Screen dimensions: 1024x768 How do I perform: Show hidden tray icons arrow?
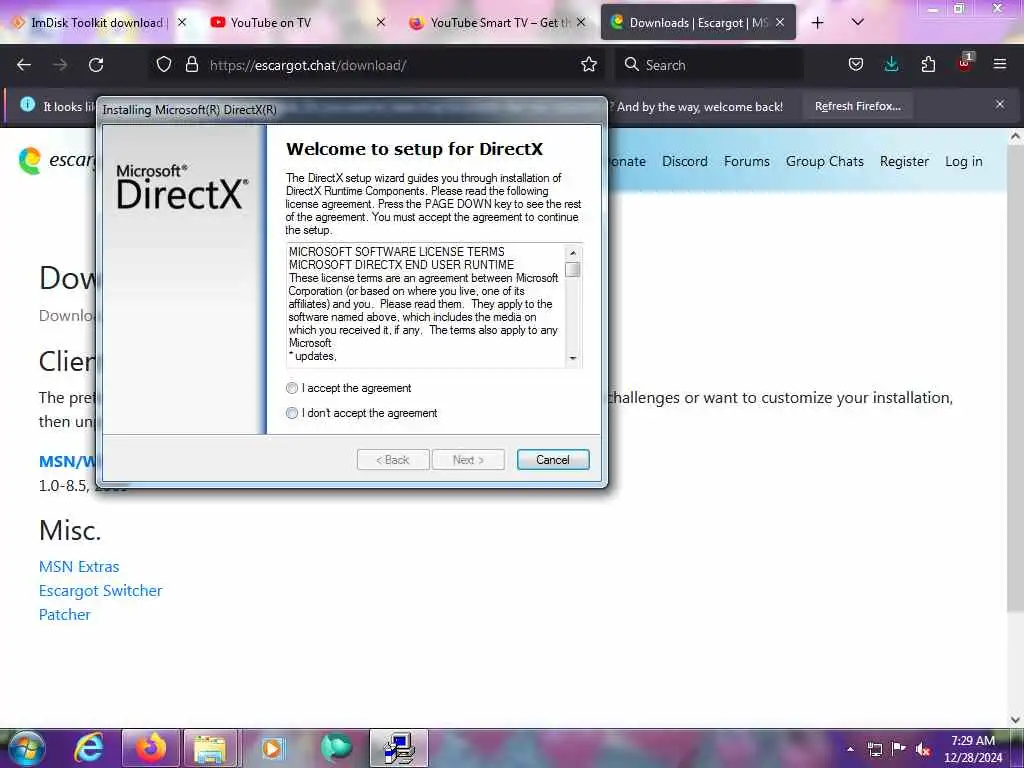point(850,750)
